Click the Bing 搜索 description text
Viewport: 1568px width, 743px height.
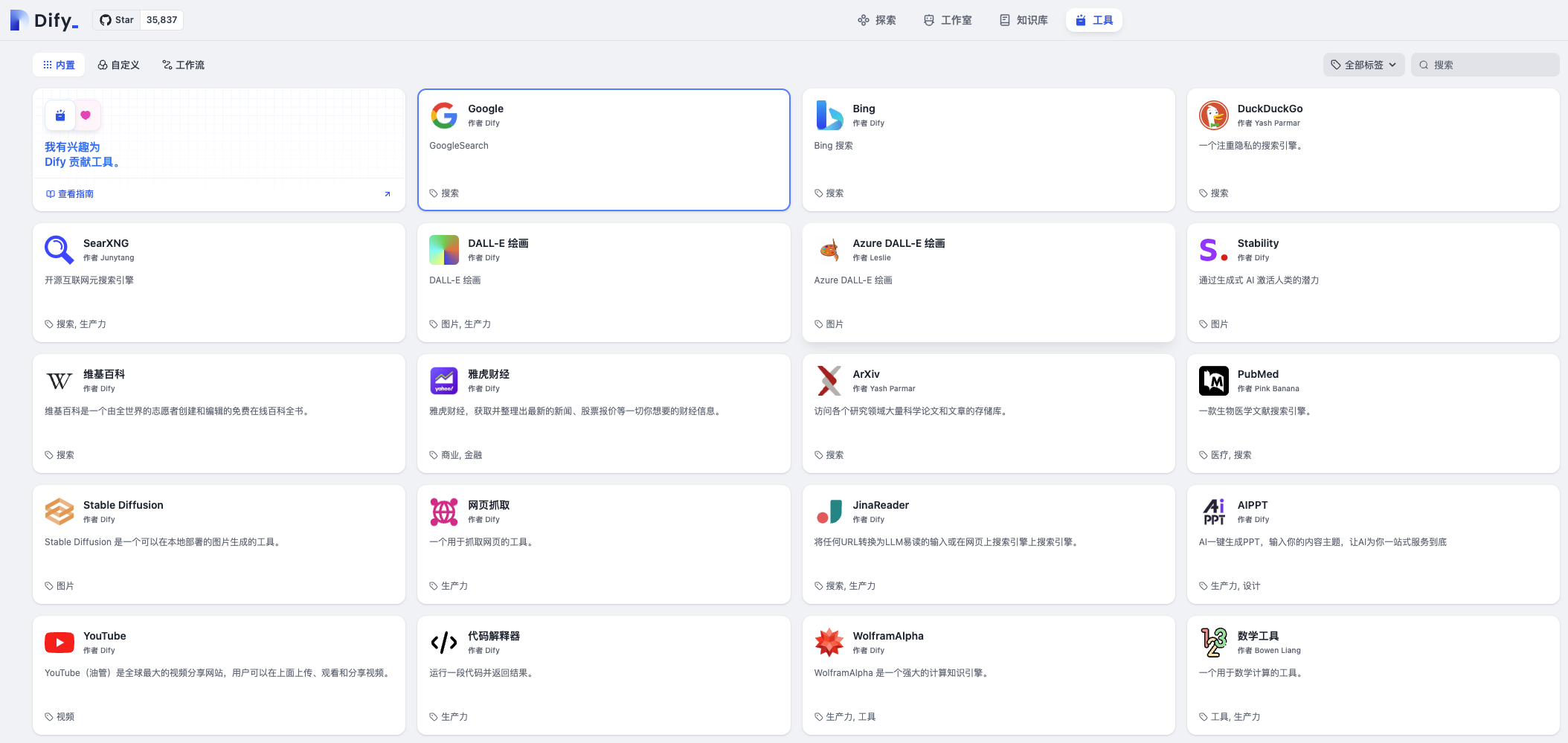[833, 146]
